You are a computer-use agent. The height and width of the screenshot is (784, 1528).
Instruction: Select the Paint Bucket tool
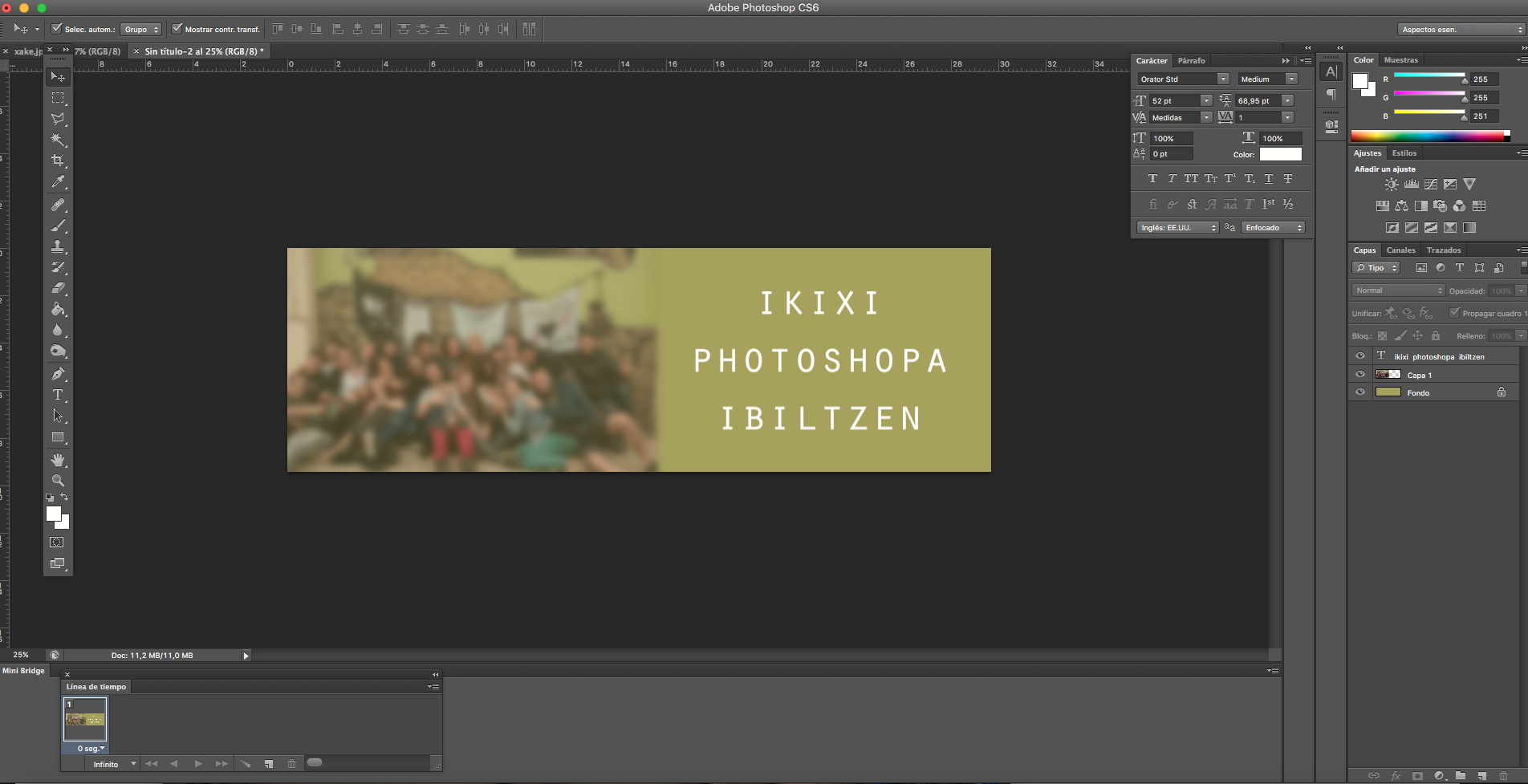pyautogui.click(x=58, y=309)
